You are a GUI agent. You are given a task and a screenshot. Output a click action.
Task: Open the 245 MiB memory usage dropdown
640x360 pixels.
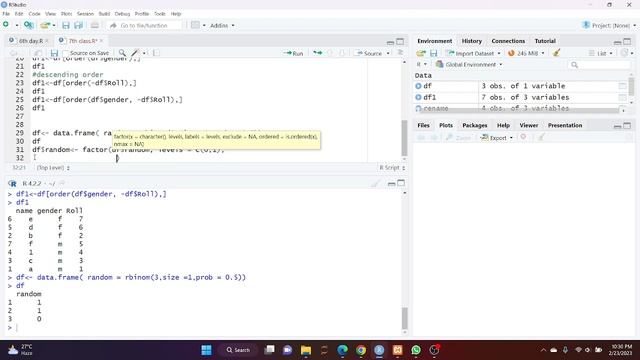pos(526,53)
